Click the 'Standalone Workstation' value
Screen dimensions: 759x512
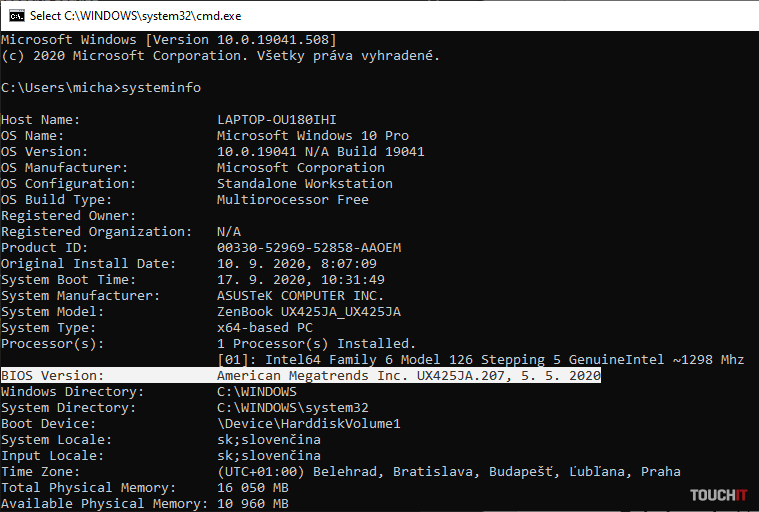tap(305, 183)
